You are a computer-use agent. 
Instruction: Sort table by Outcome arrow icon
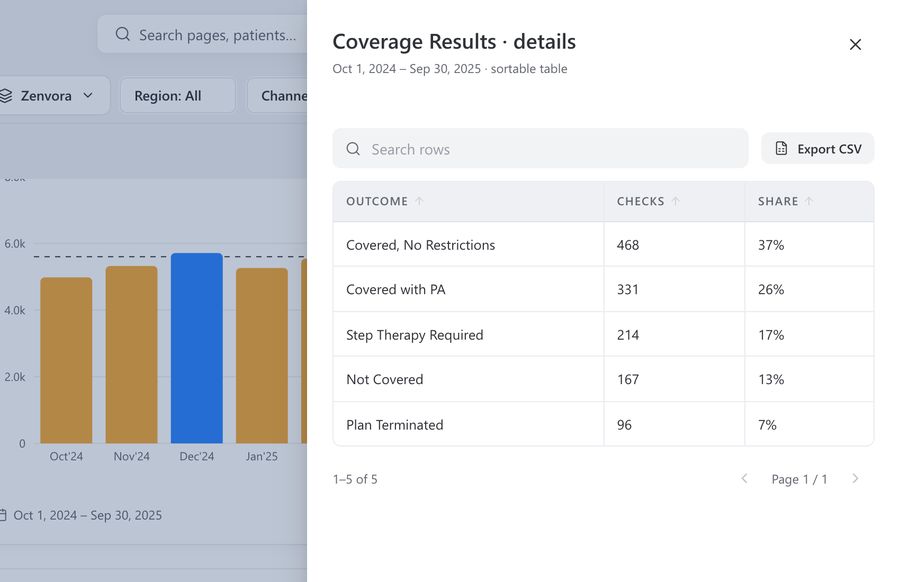(419, 201)
